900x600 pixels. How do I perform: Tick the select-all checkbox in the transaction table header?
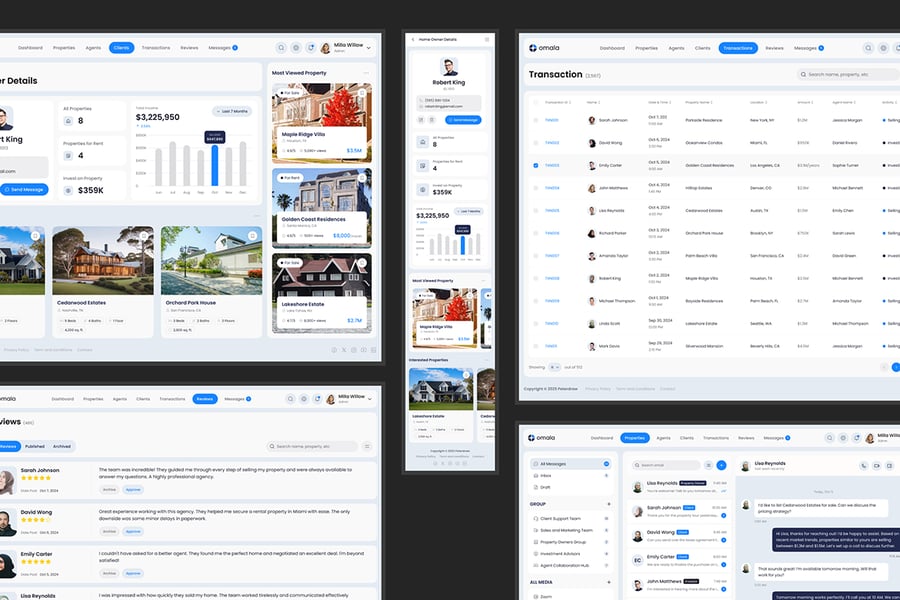(x=536, y=102)
